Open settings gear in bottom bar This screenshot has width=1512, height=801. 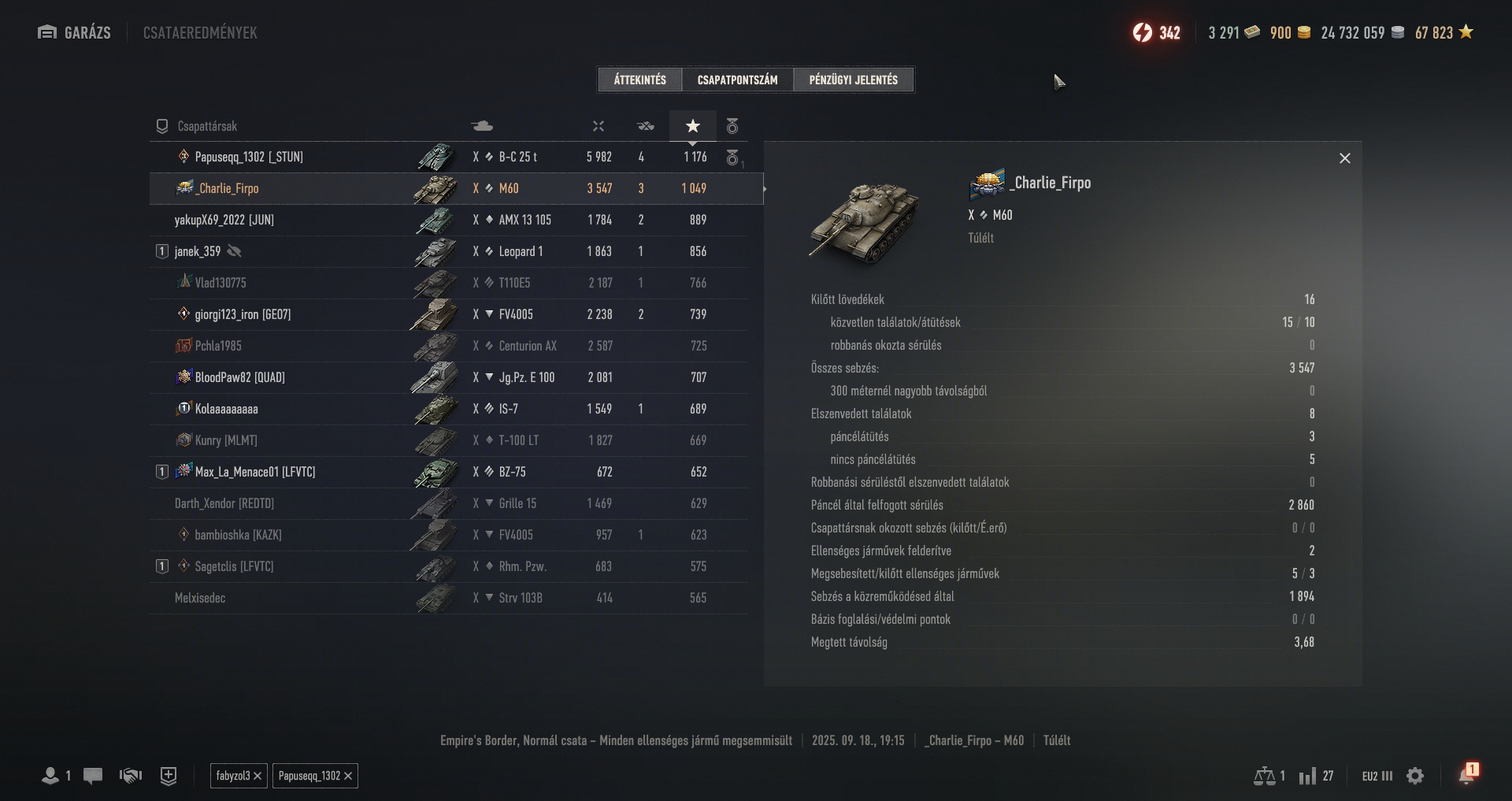click(1415, 776)
